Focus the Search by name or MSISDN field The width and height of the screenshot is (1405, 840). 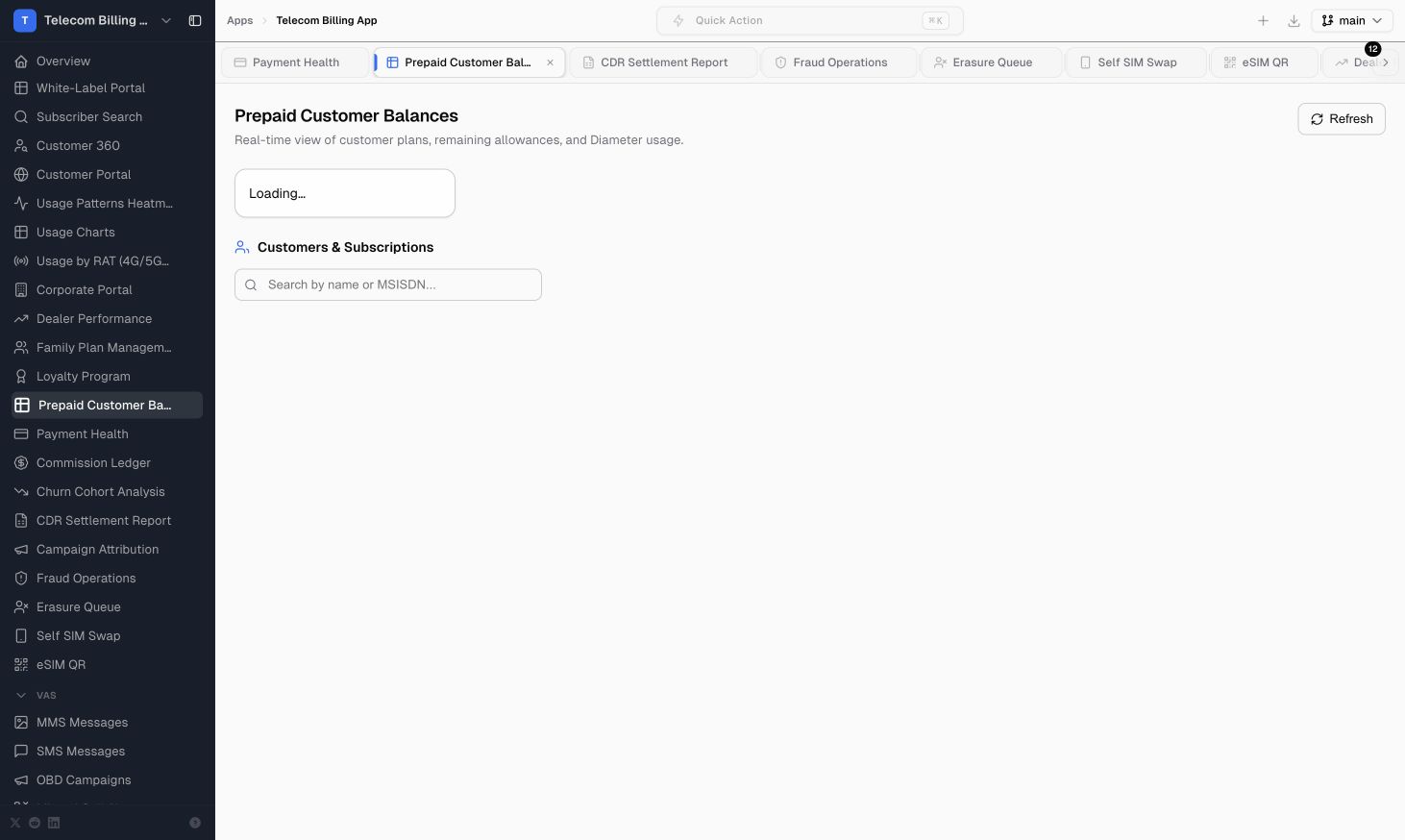coord(388,284)
